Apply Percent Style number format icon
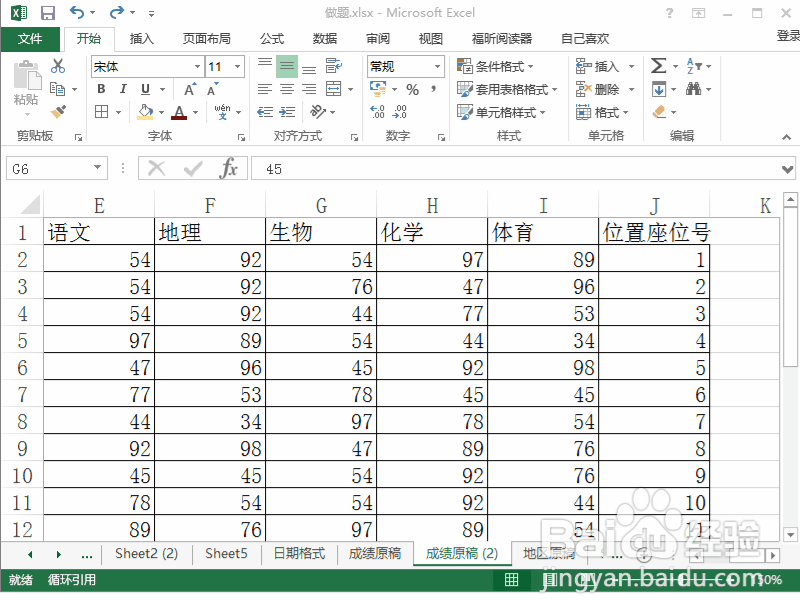Screen dimensions: 800x600 [x=414, y=89]
